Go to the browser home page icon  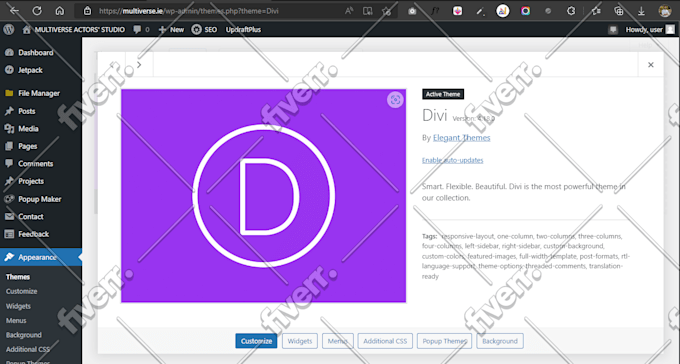pos(60,11)
